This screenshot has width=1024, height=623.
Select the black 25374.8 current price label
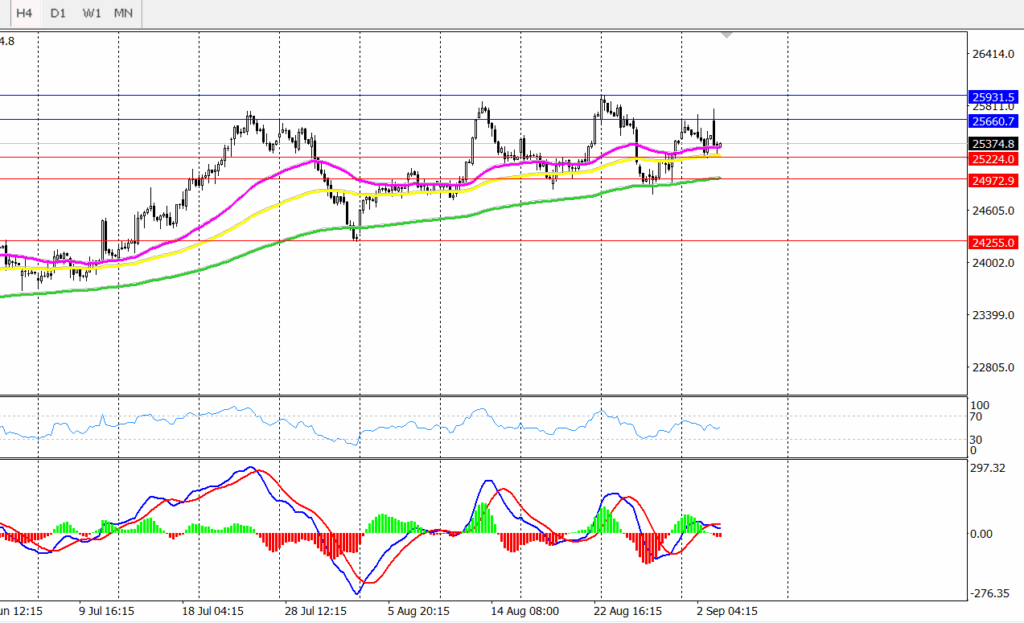993,144
